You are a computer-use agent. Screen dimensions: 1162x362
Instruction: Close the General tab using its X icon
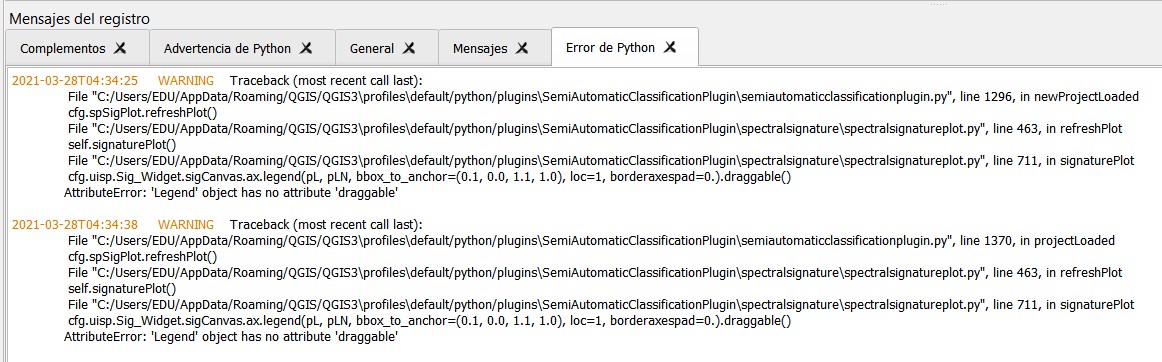[408, 48]
